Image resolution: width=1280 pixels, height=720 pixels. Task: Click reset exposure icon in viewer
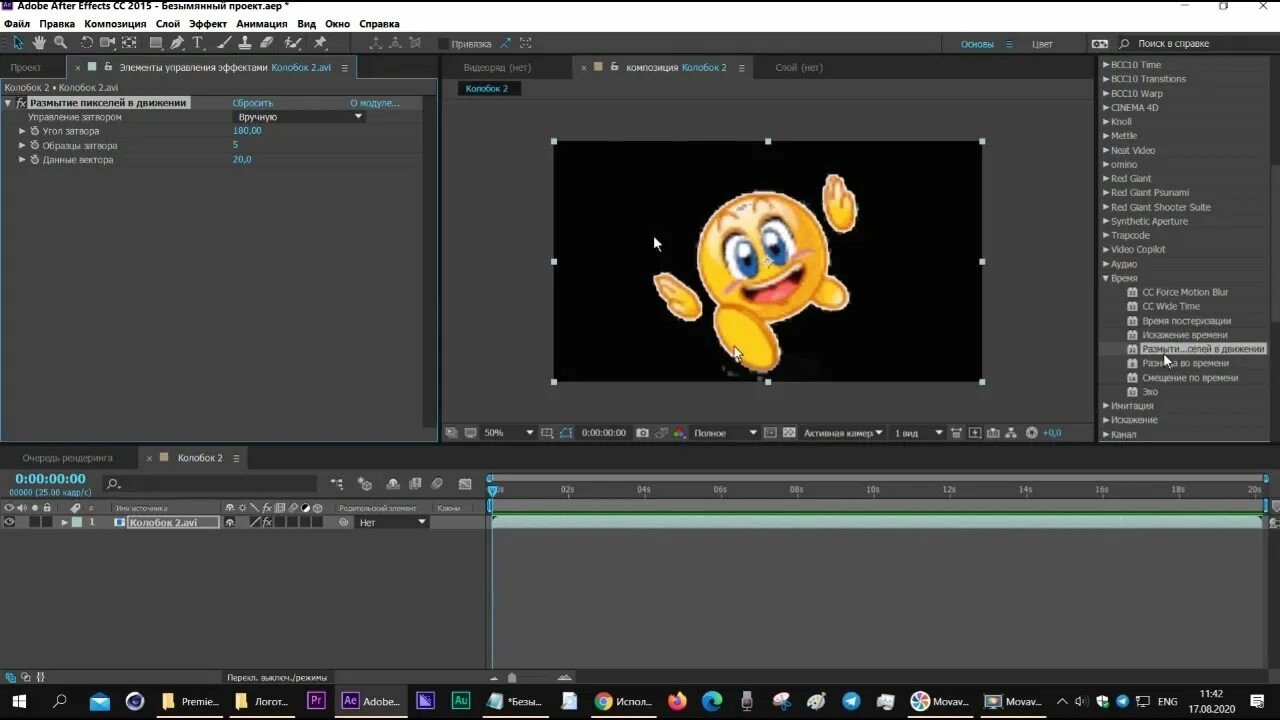[1032, 433]
